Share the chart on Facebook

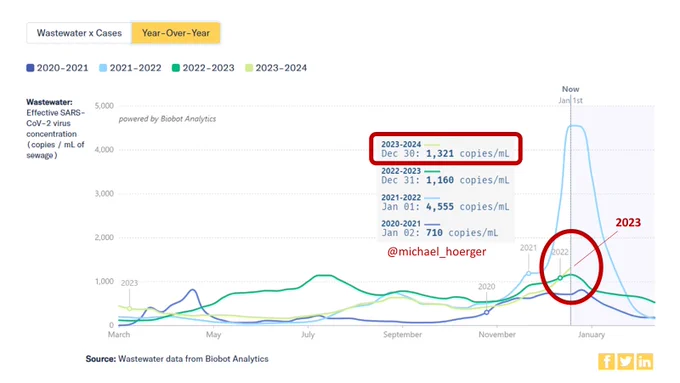tap(606, 361)
